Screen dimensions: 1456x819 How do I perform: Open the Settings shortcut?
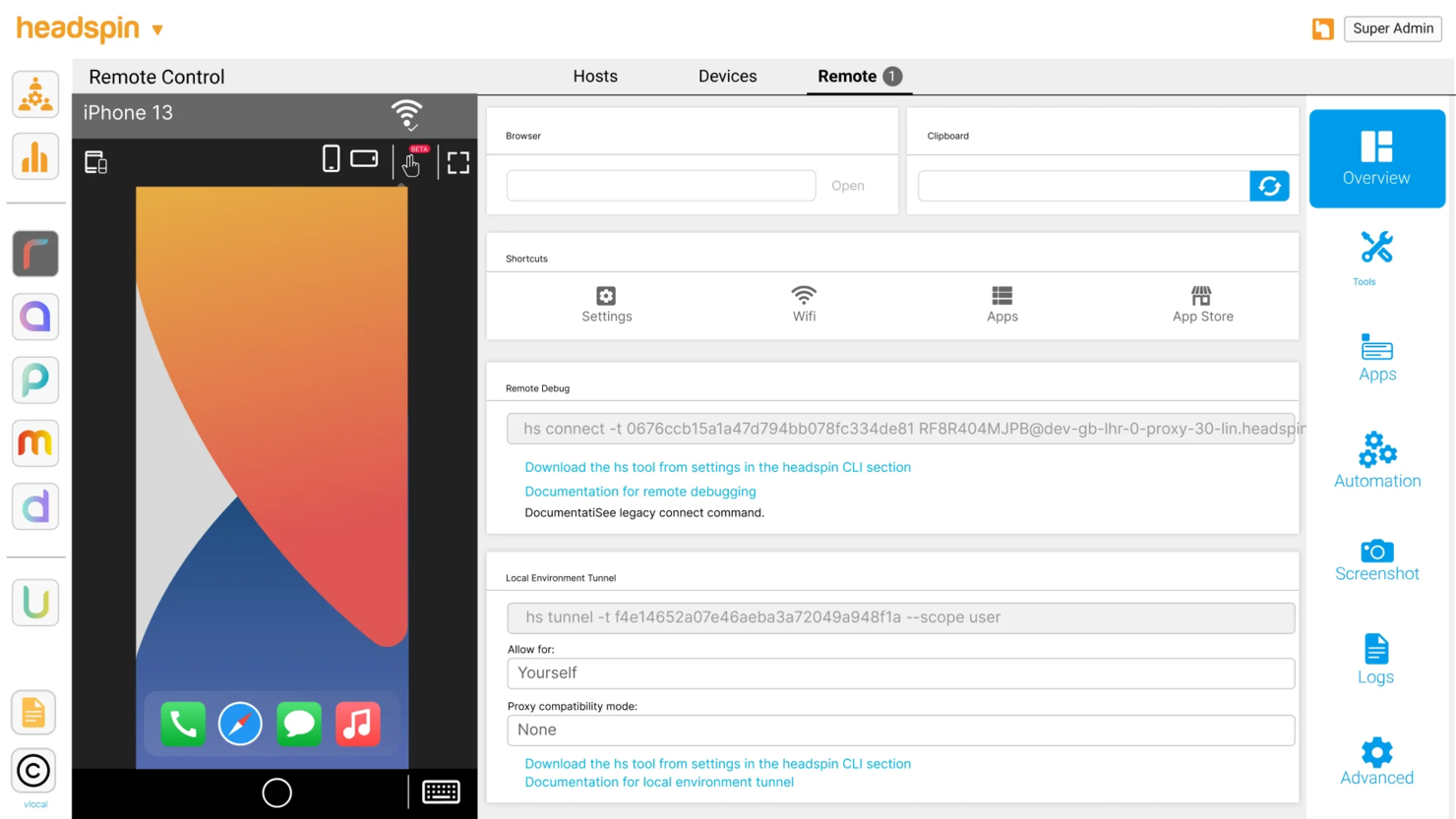click(x=606, y=303)
